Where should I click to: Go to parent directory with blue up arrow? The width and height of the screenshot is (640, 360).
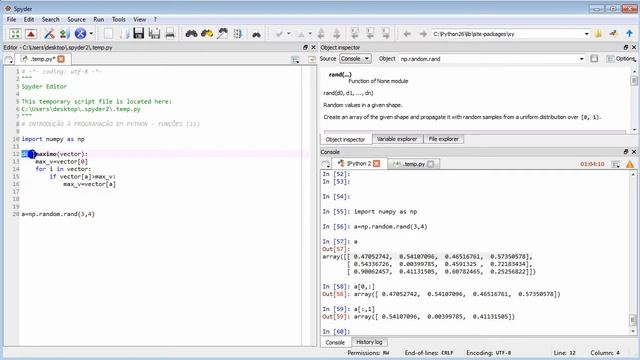pos(629,34)
